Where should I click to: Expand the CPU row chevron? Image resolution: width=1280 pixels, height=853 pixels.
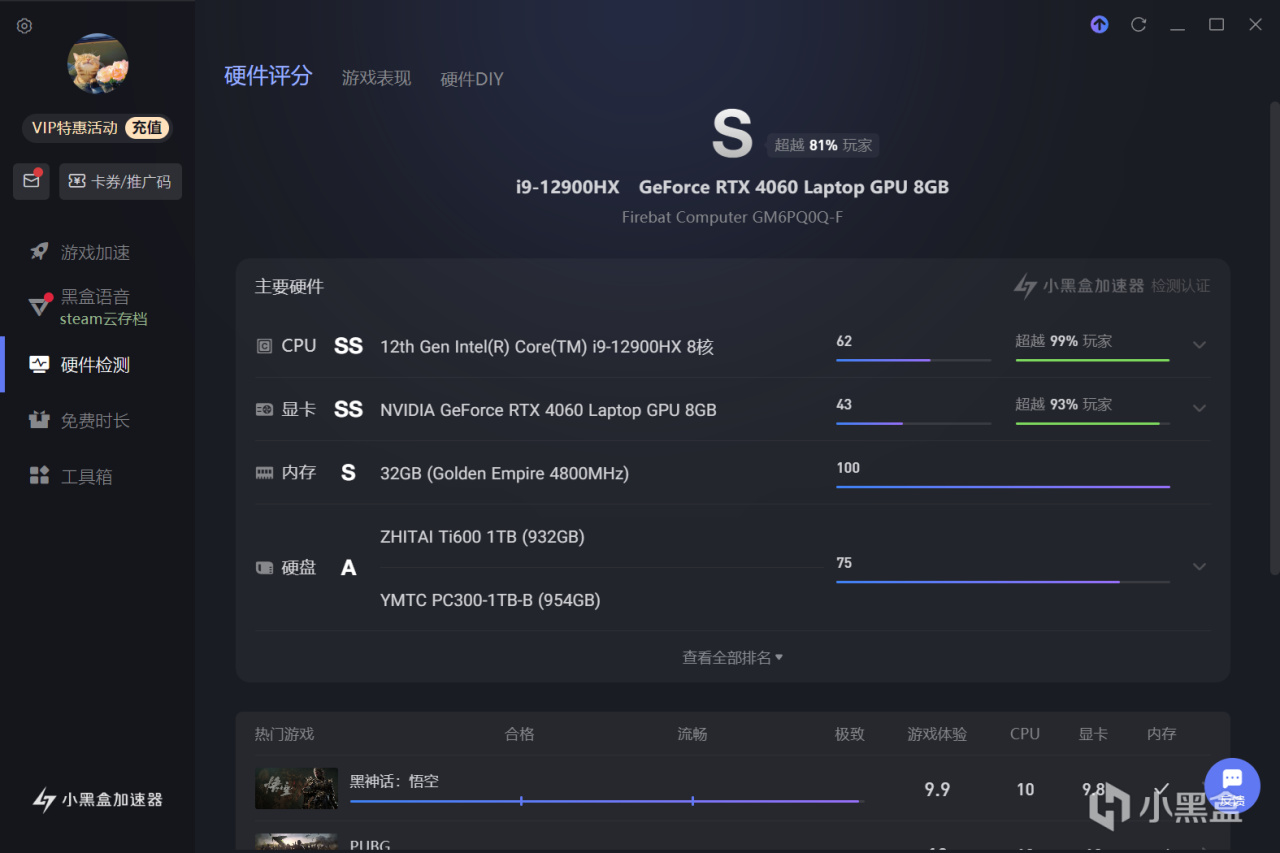pos(1199,345)
